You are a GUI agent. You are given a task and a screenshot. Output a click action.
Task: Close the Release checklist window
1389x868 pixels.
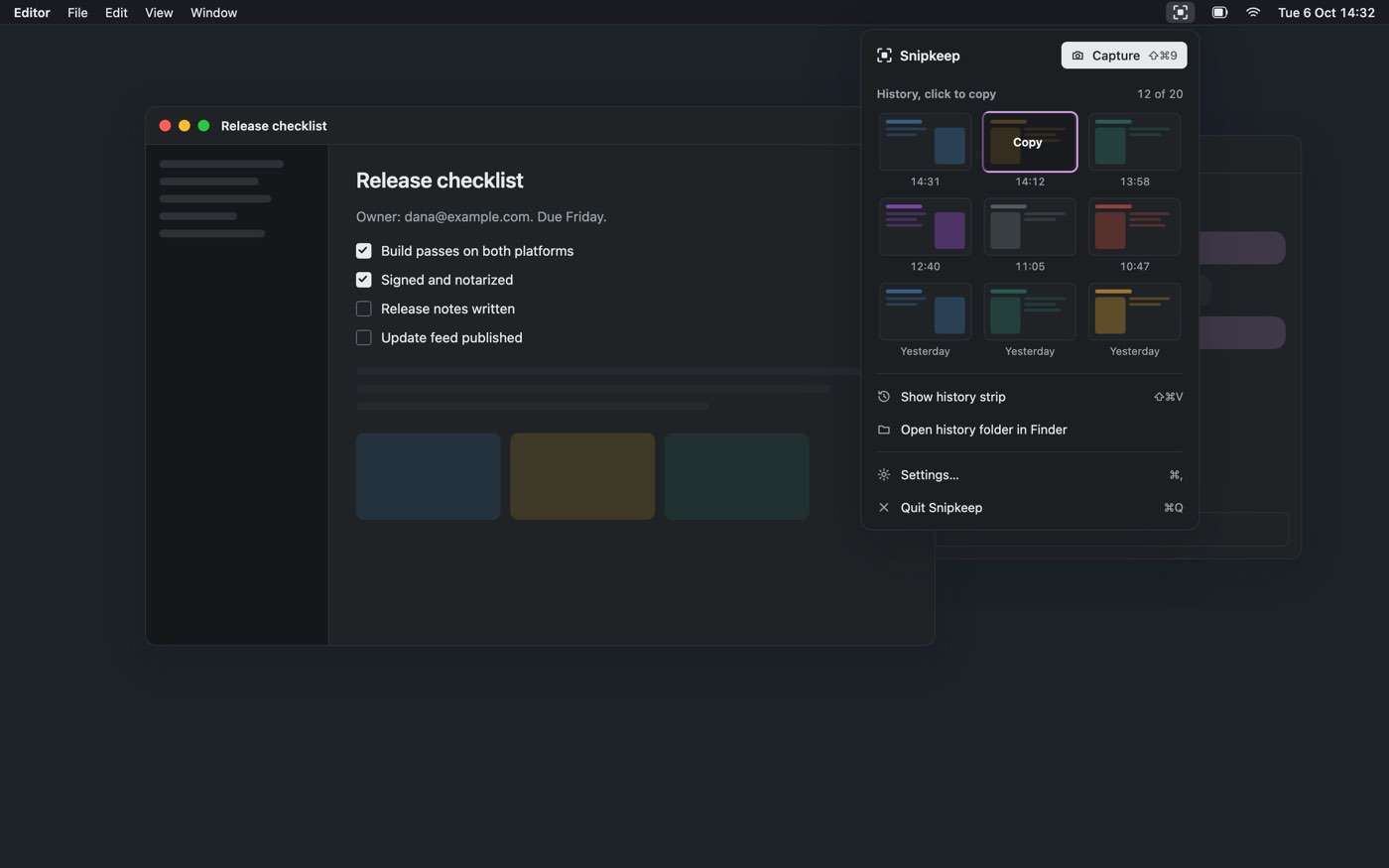(x=165, y=126)
